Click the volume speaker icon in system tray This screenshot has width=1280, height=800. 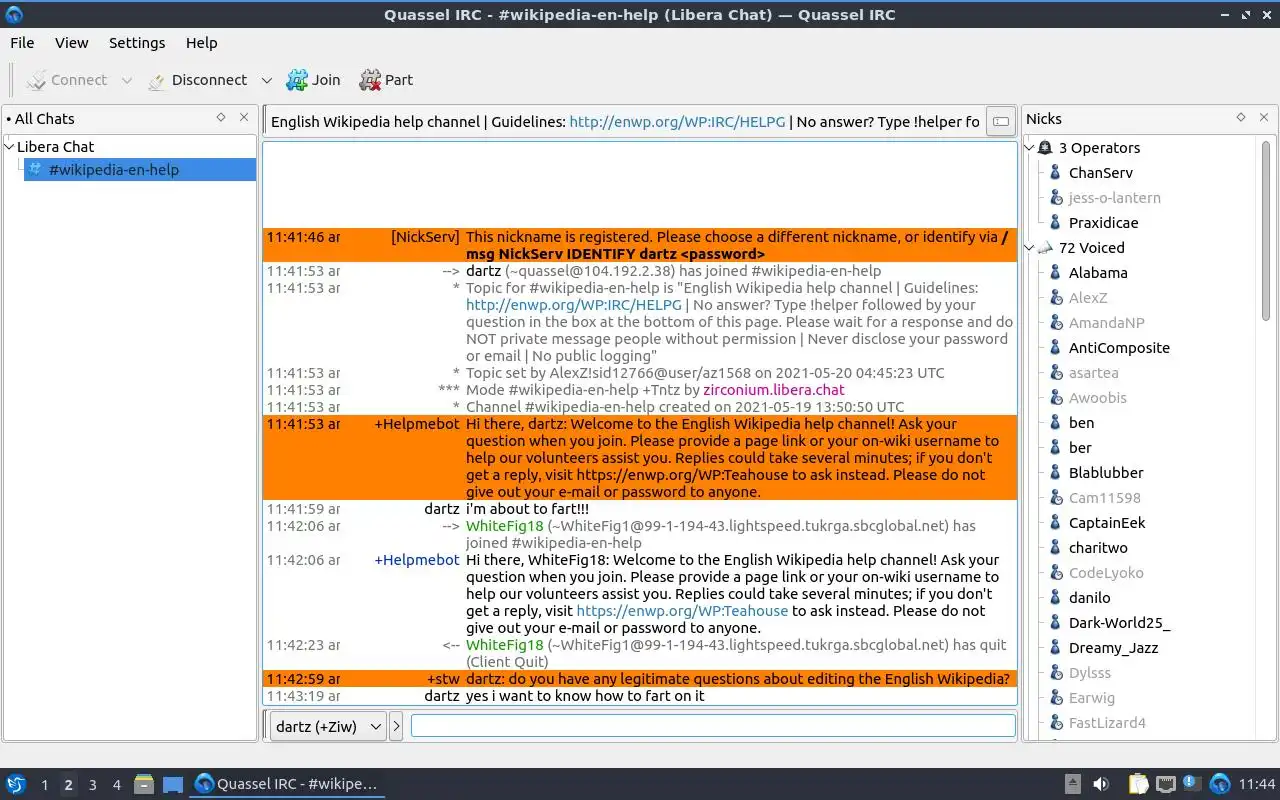pyautogui.click(x=1101, y=784)
